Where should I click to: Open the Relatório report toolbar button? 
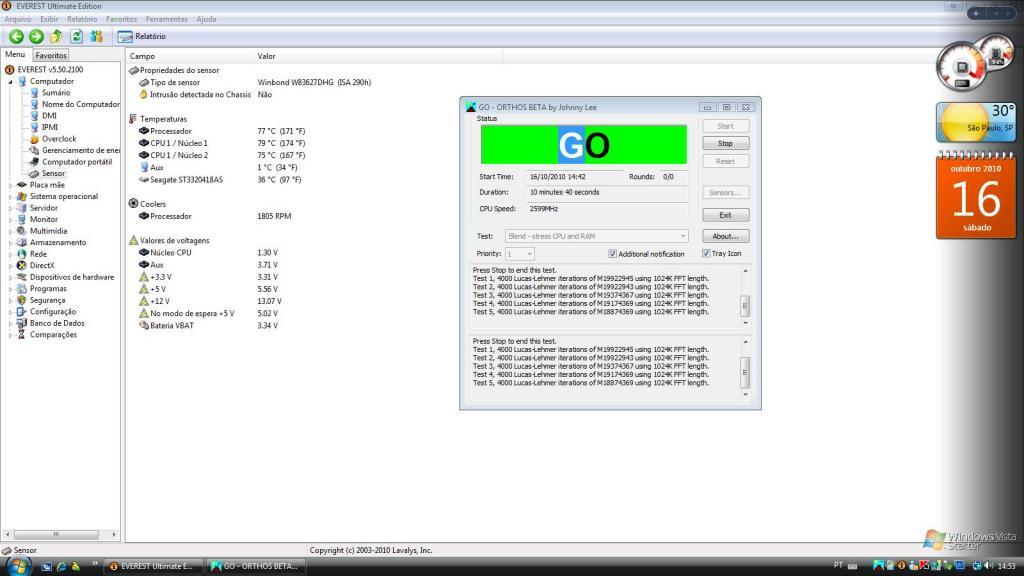[x=142, y=37]
